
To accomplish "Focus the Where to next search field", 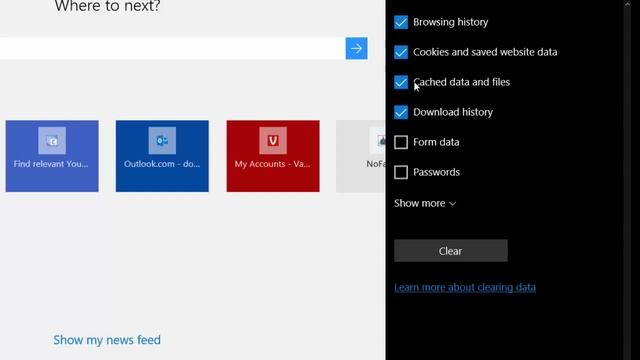I will [x=172, y=49].
